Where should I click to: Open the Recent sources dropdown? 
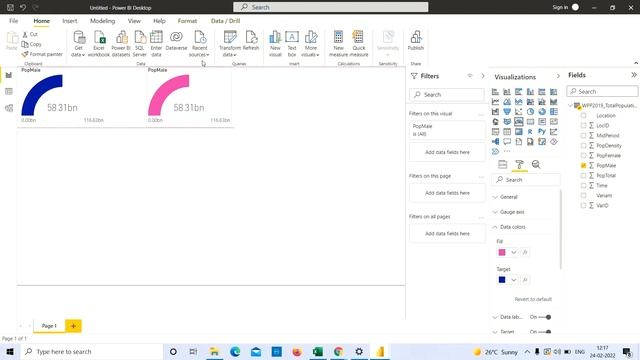pos(200,44)
